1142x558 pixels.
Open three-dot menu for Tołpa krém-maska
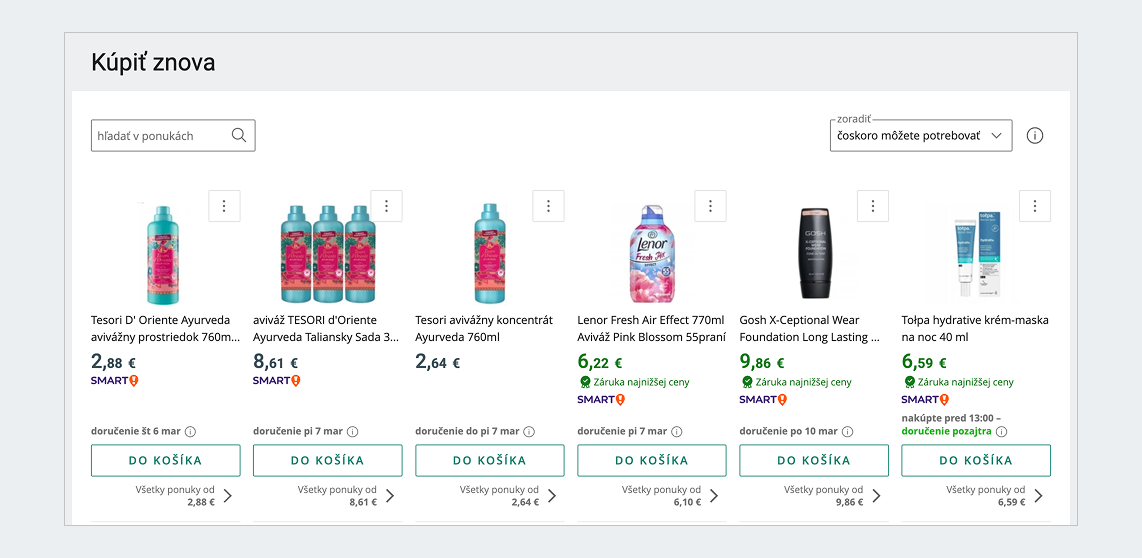click(1034, 206)
